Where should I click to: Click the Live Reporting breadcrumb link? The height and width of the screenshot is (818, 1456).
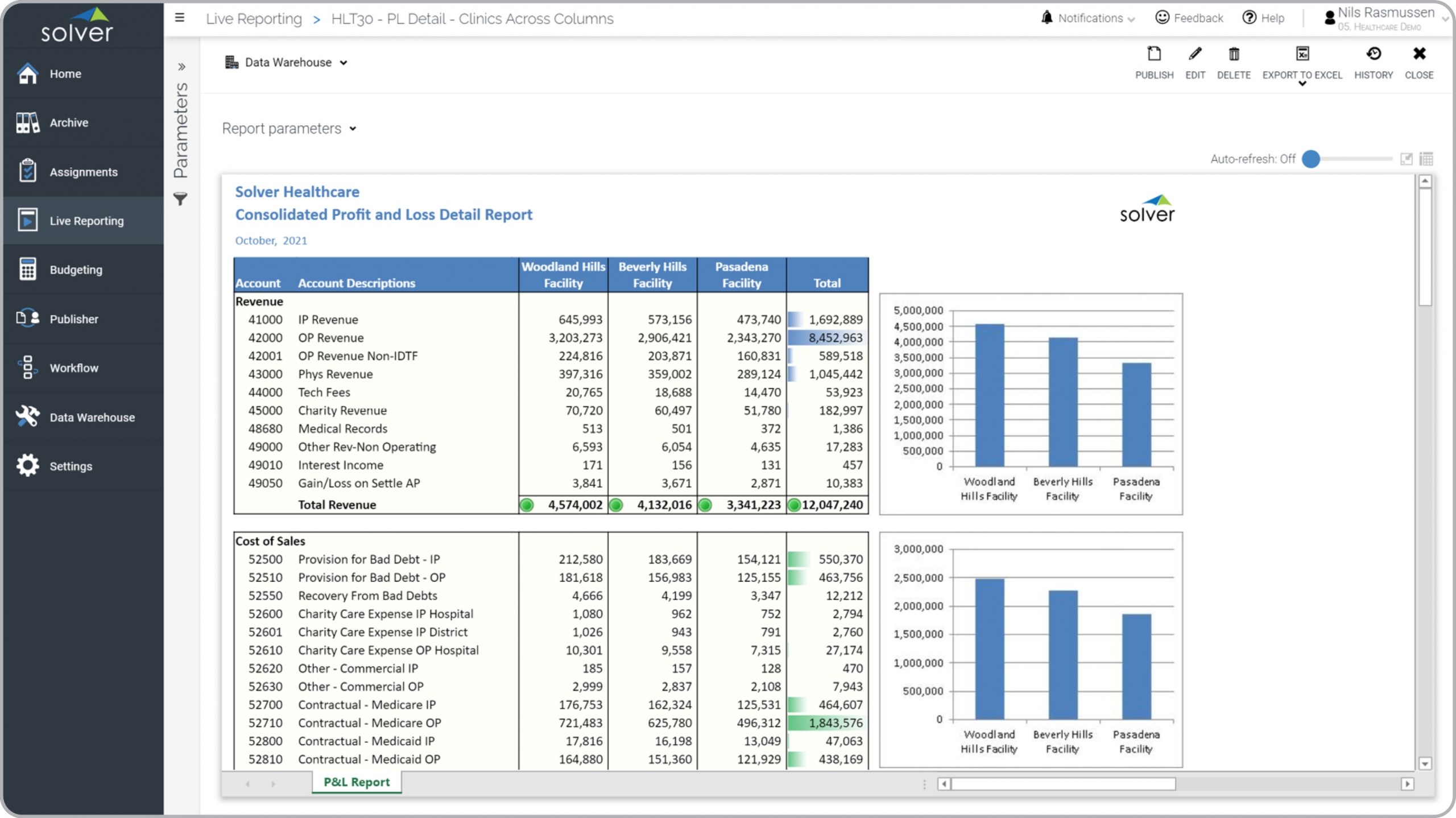[254, 19]
